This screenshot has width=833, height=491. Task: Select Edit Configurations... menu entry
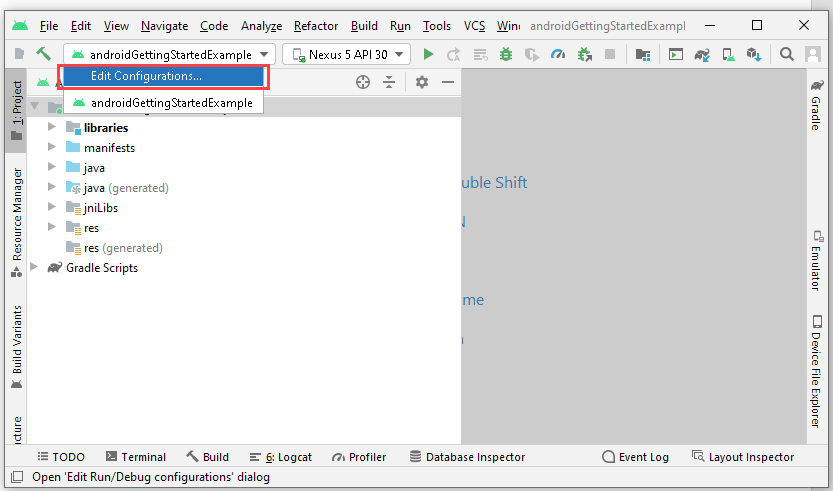coord(146,76)
